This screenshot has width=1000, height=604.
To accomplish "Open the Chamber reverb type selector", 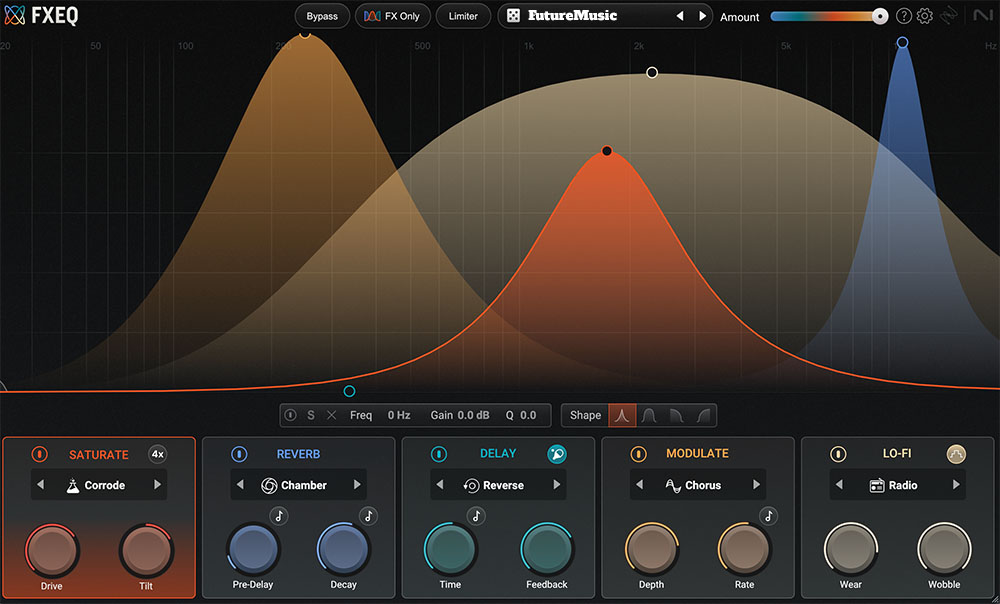I will click(x=298, y=485).
